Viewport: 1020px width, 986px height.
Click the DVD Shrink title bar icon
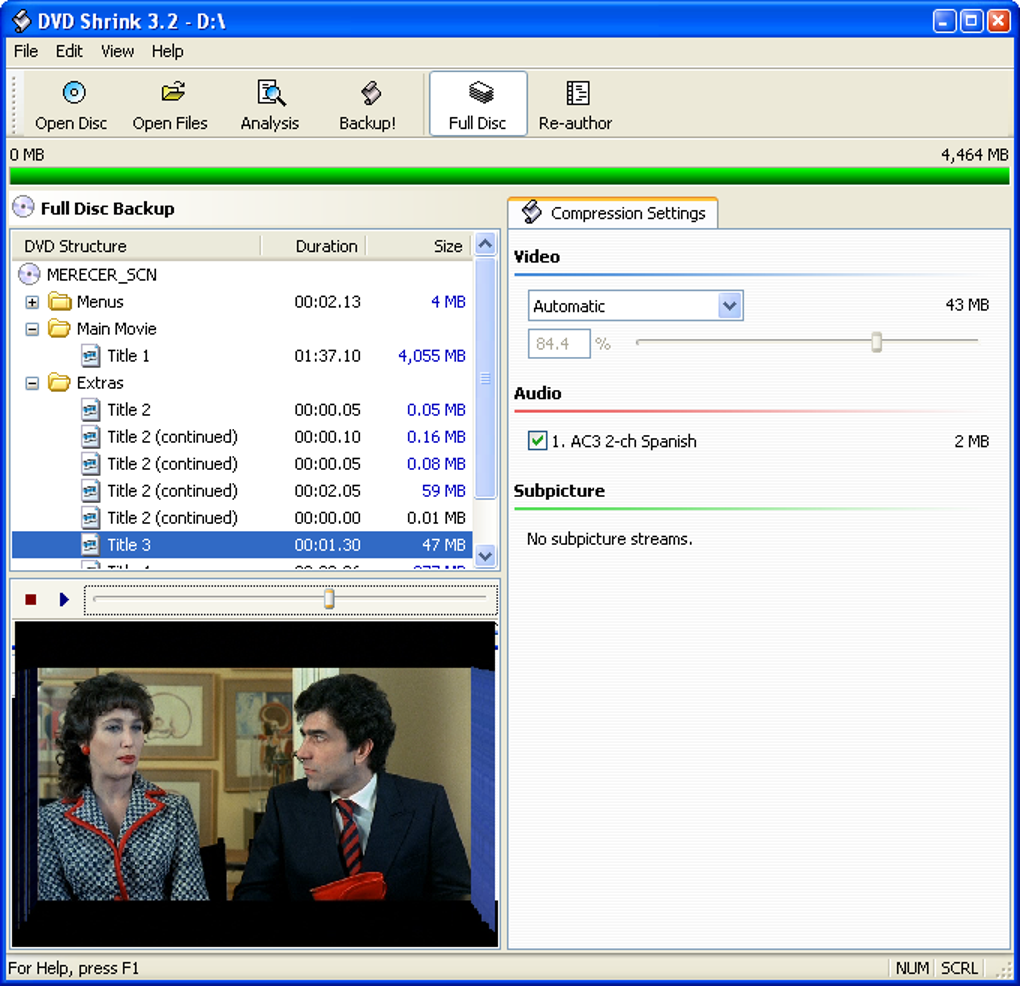(21, 21)
